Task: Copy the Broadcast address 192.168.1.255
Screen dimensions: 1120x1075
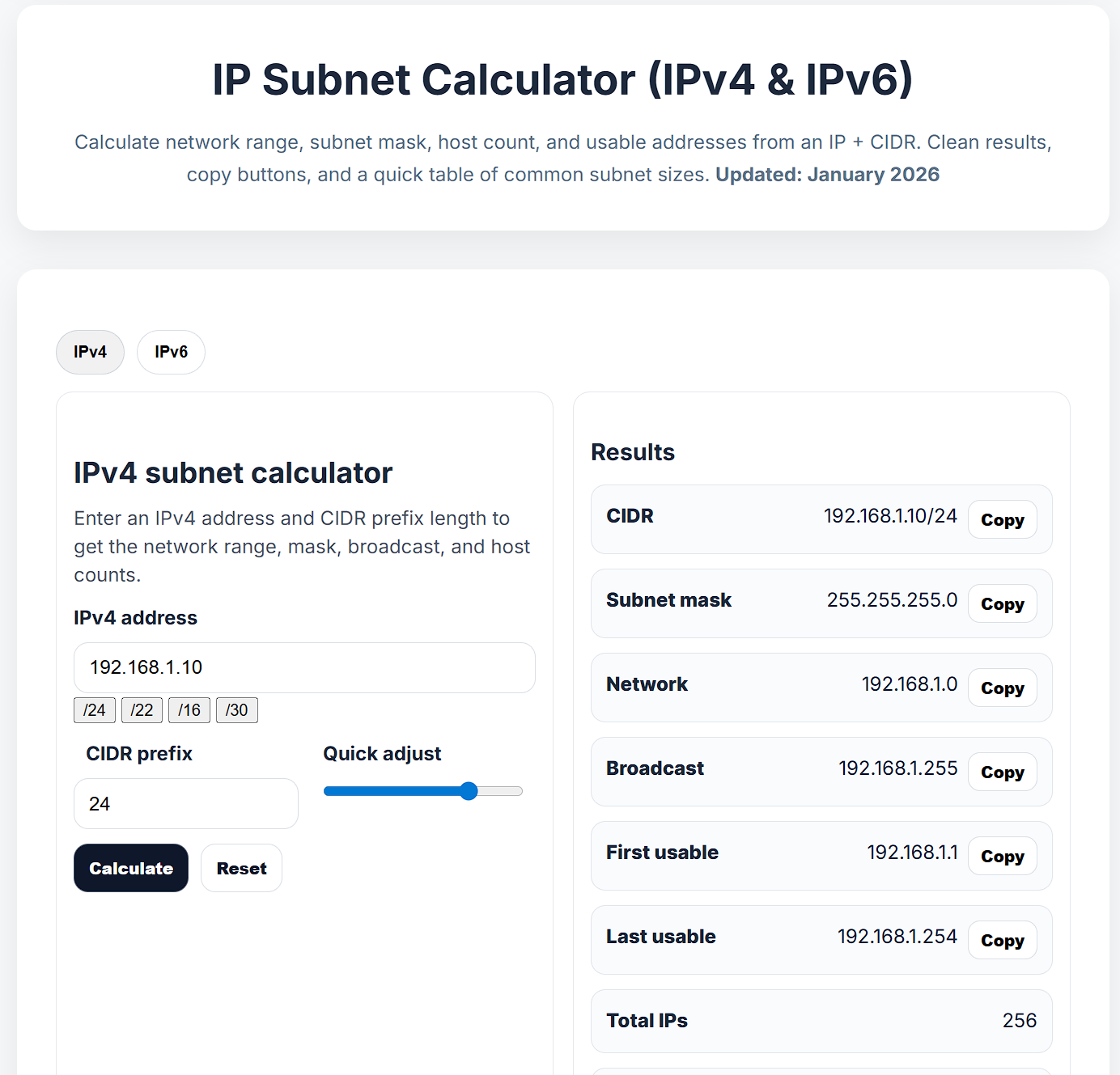Action: tap(1002, 772)
